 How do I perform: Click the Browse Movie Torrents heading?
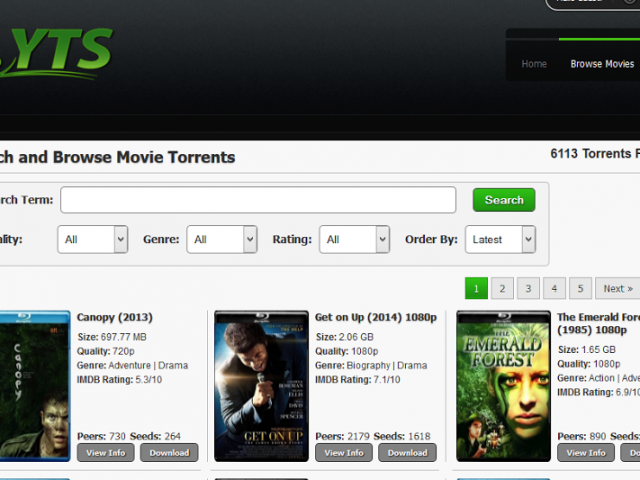click(x=118, y=158)
